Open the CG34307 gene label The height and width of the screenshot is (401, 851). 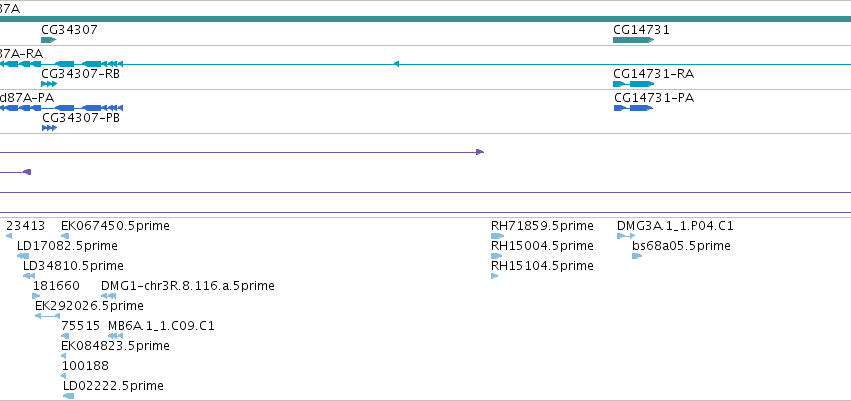[69, 30]
